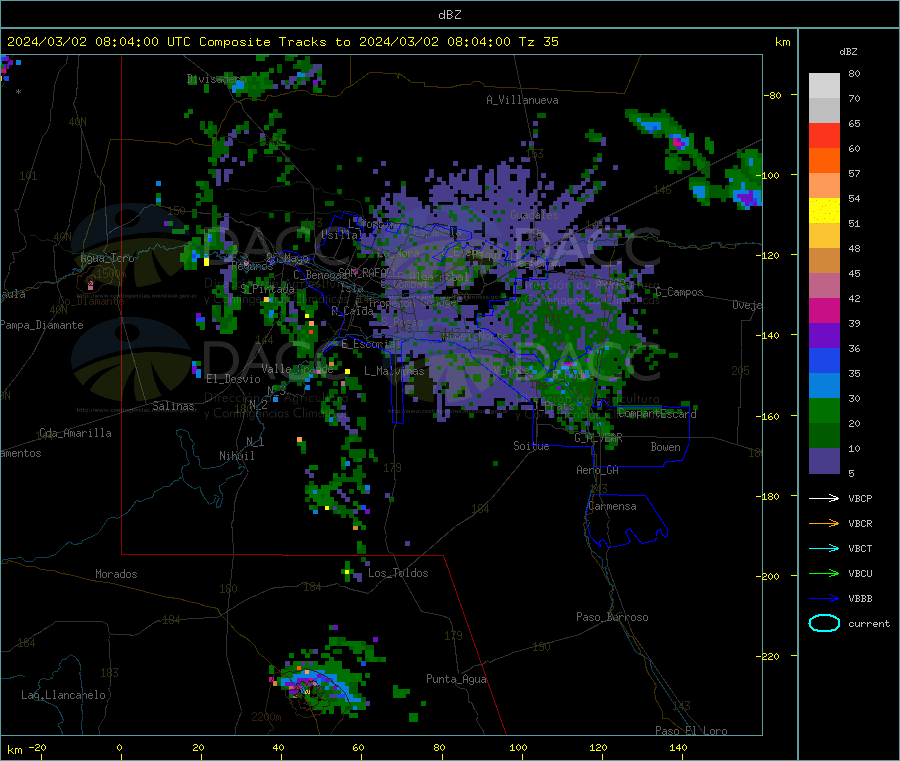This screenshot has height=761, width=900.
Task: Click the '-120' tick on the vertical km axis
Action: point(770,255)
